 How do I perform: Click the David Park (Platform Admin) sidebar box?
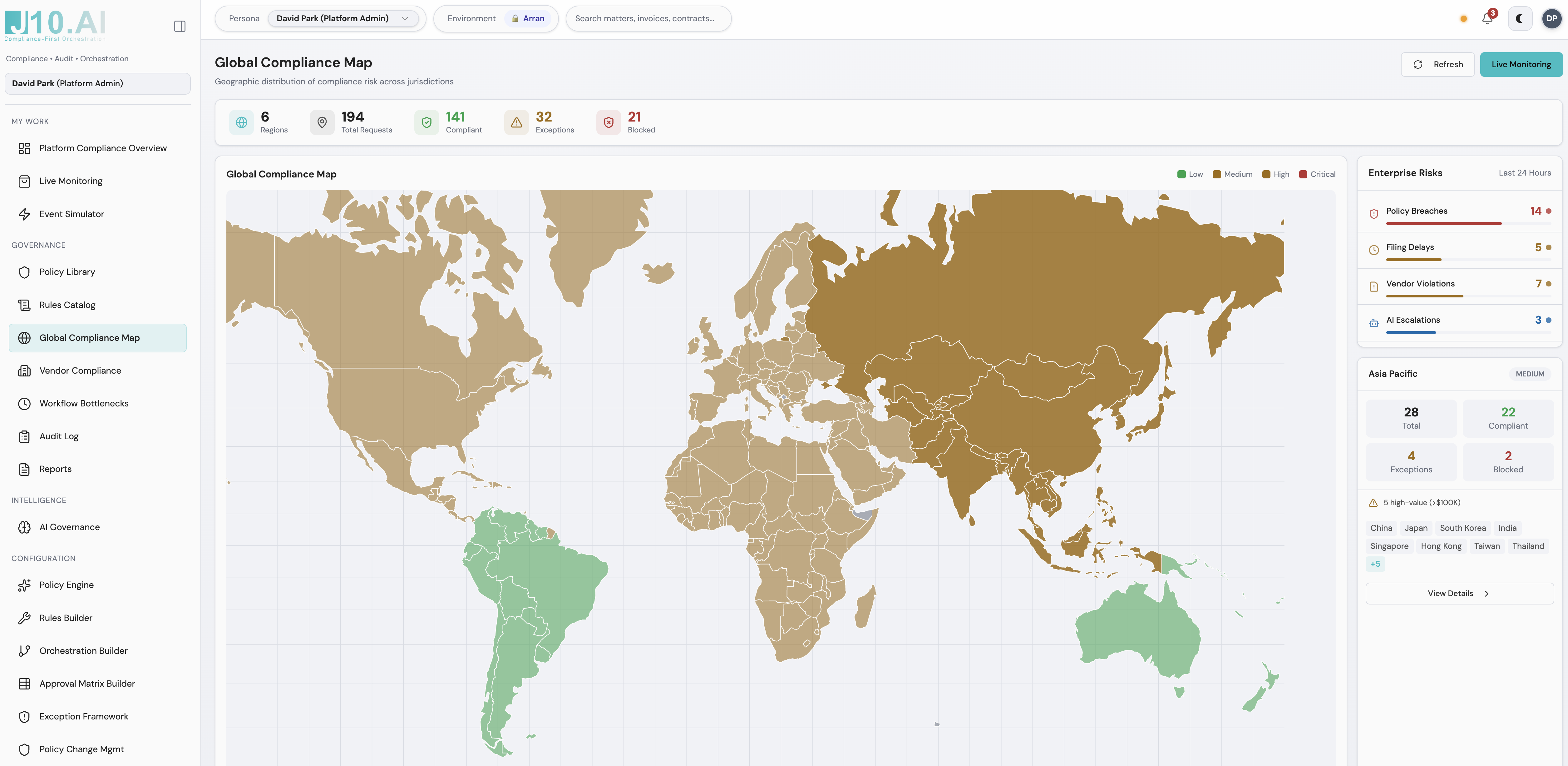click(x=97, y=83)
